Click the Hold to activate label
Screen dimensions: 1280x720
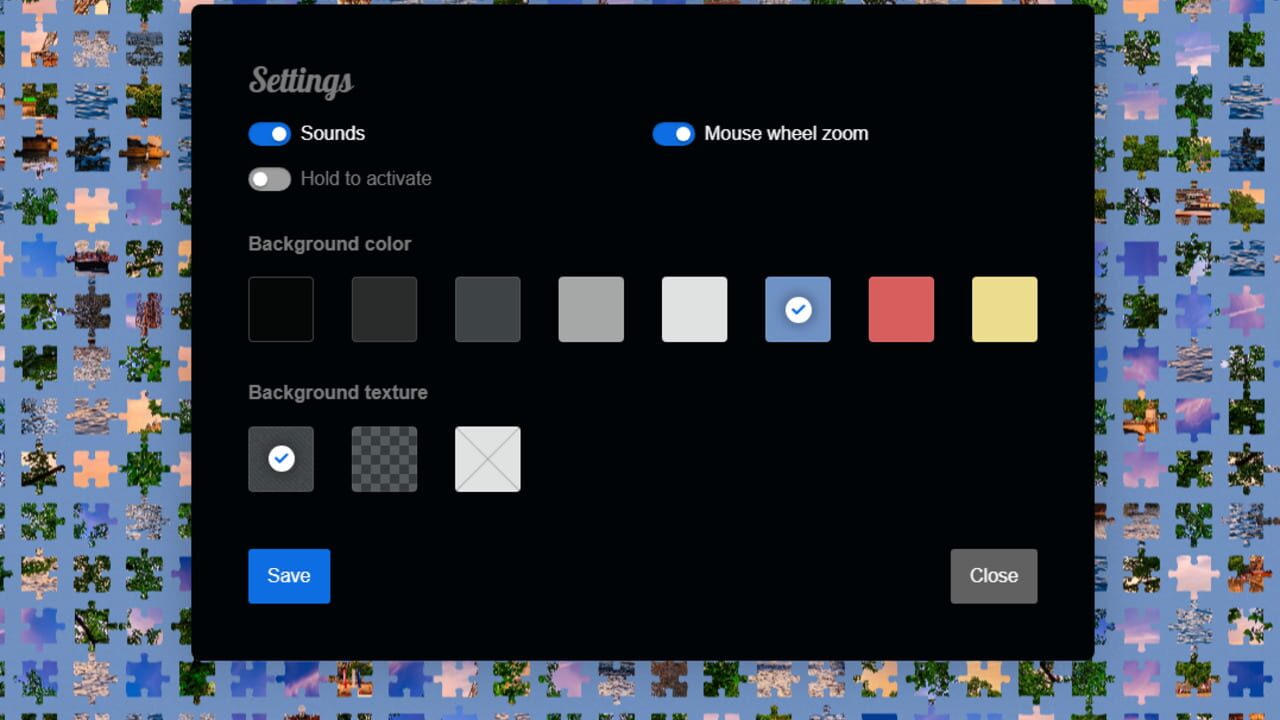point(366,179)
